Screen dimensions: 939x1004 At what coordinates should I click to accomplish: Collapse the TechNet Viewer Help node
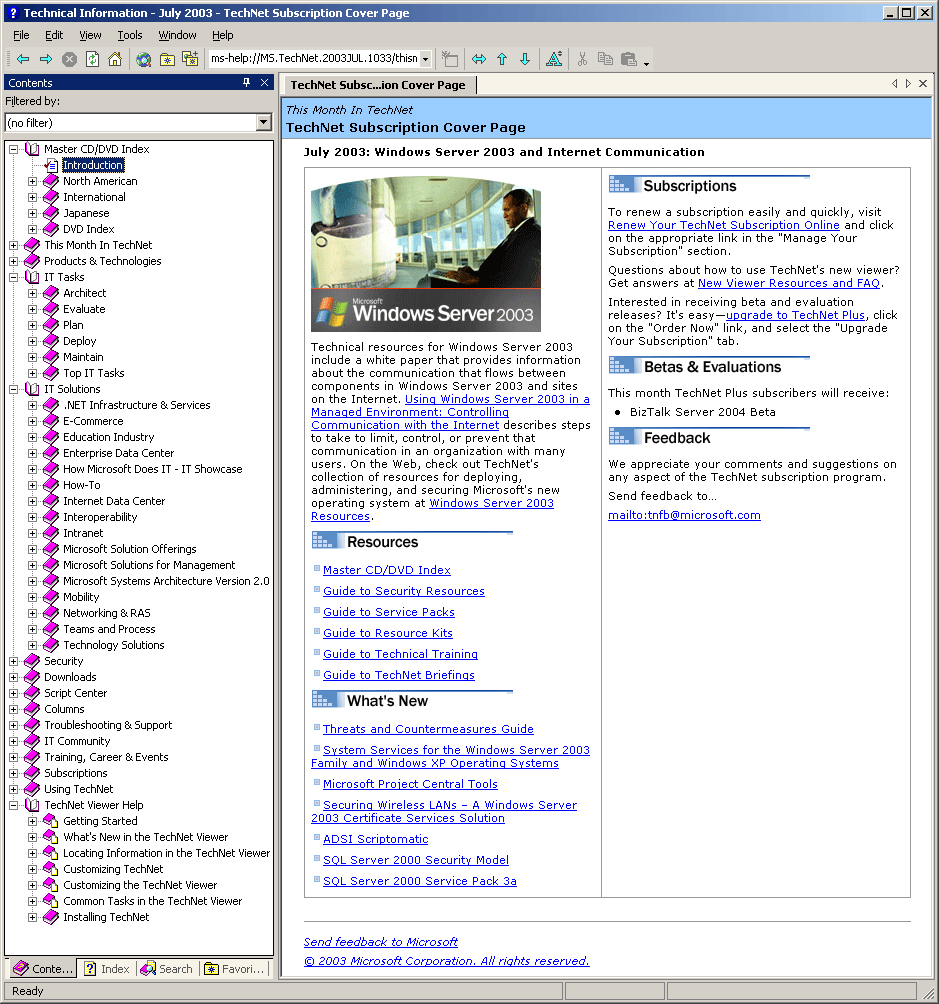point(13,806)
